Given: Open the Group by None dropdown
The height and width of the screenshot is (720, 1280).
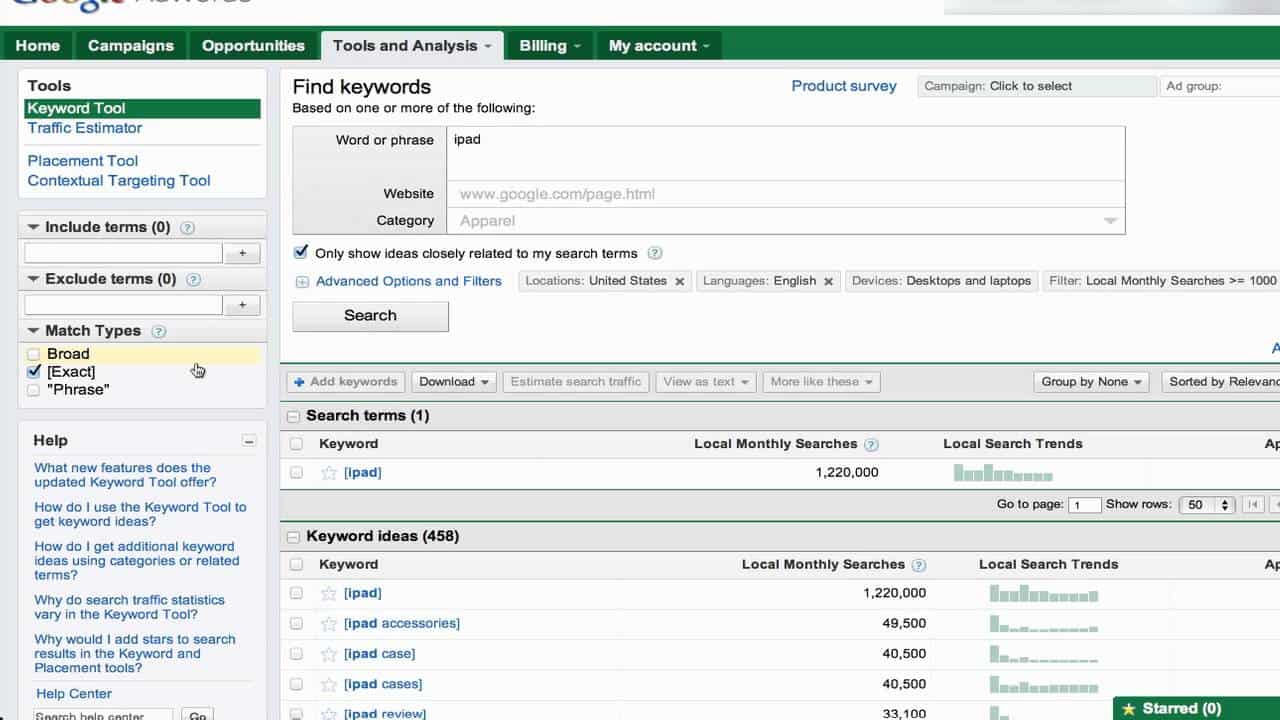Looking at the screenshot, I should (x=1091, y=381).
